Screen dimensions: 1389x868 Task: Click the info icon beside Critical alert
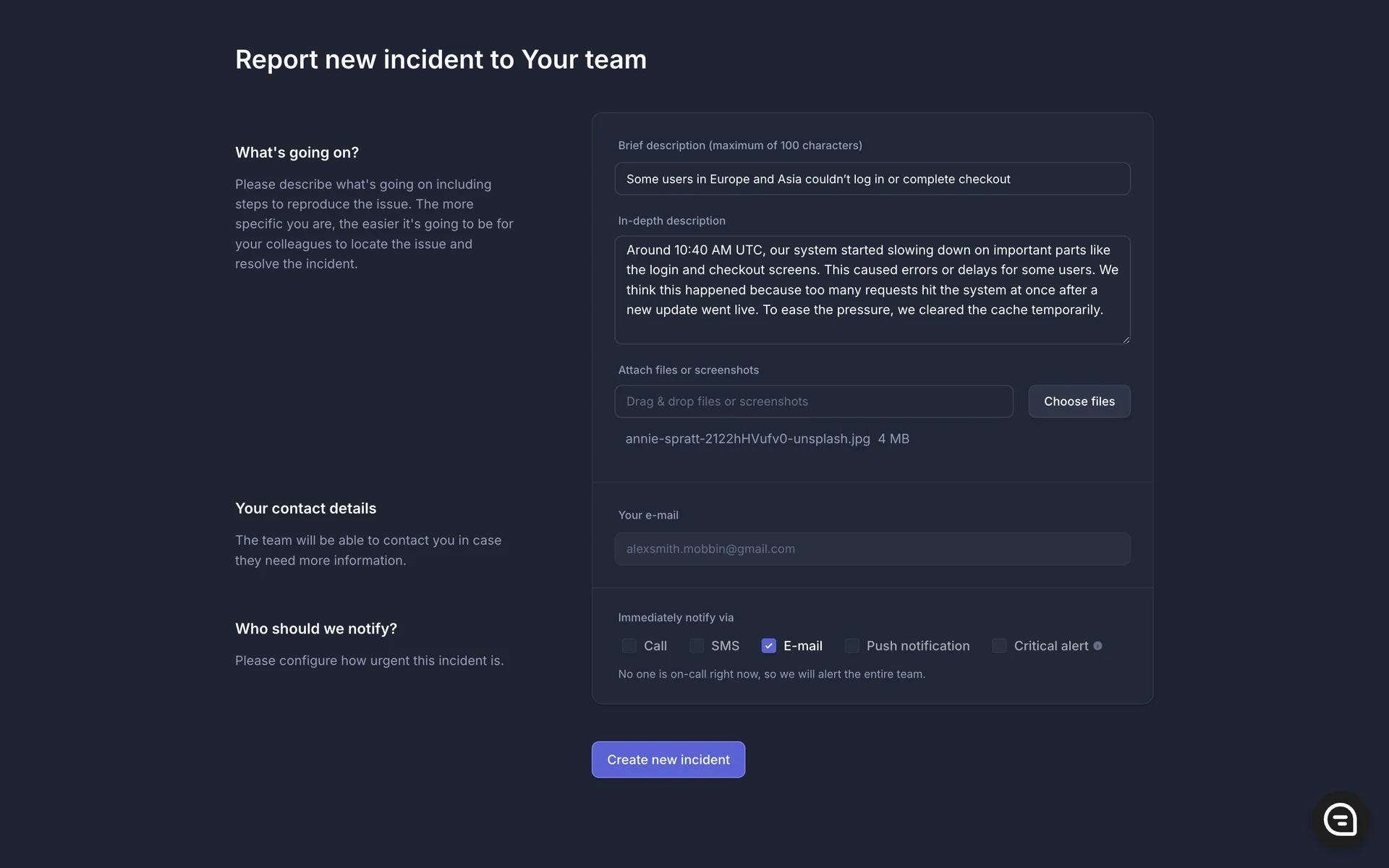pyautogui.click(x=1097, y=646)
